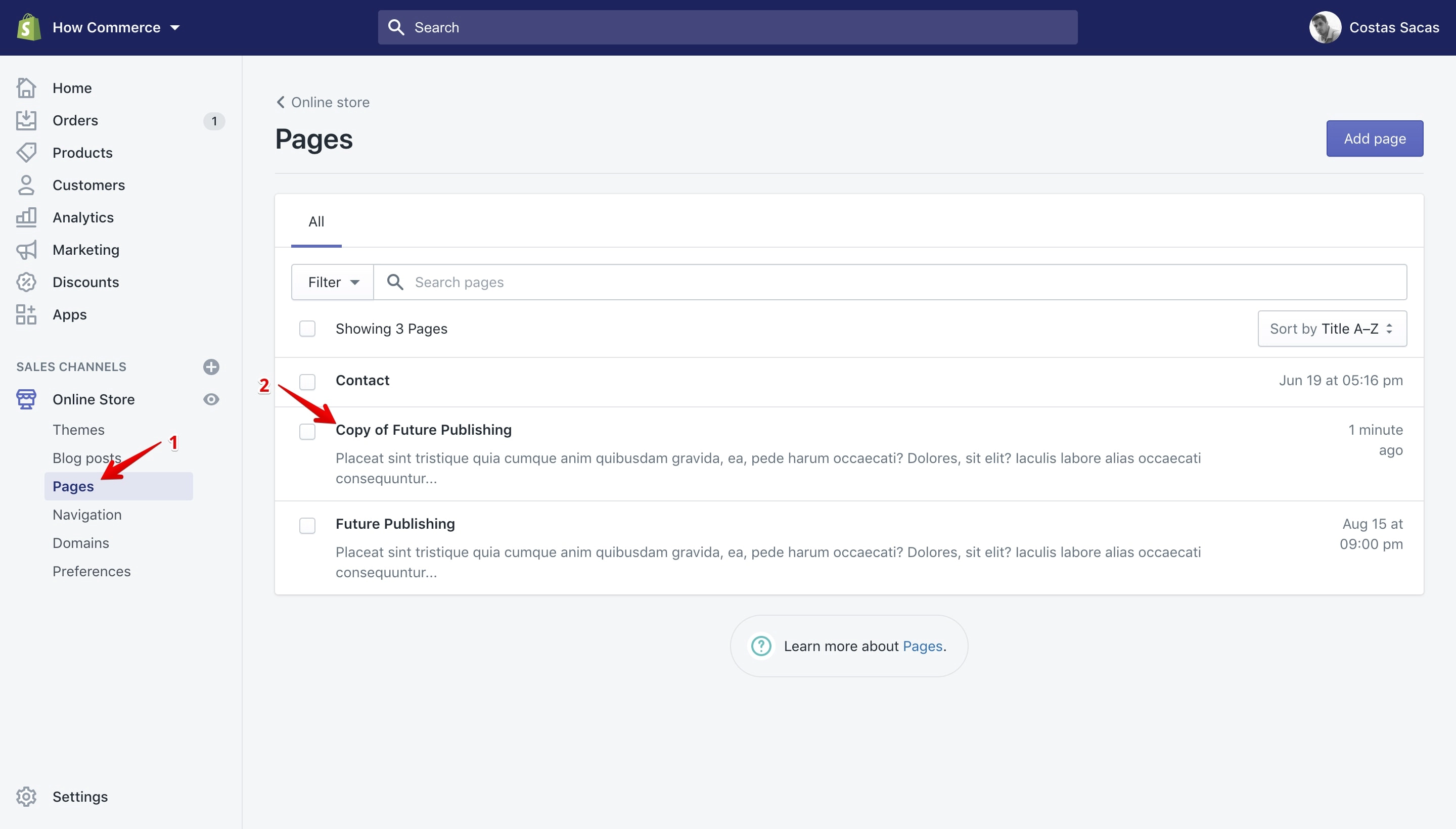Click Costas Sacas account name
1456x829 pixels.
pos(1394,27)
